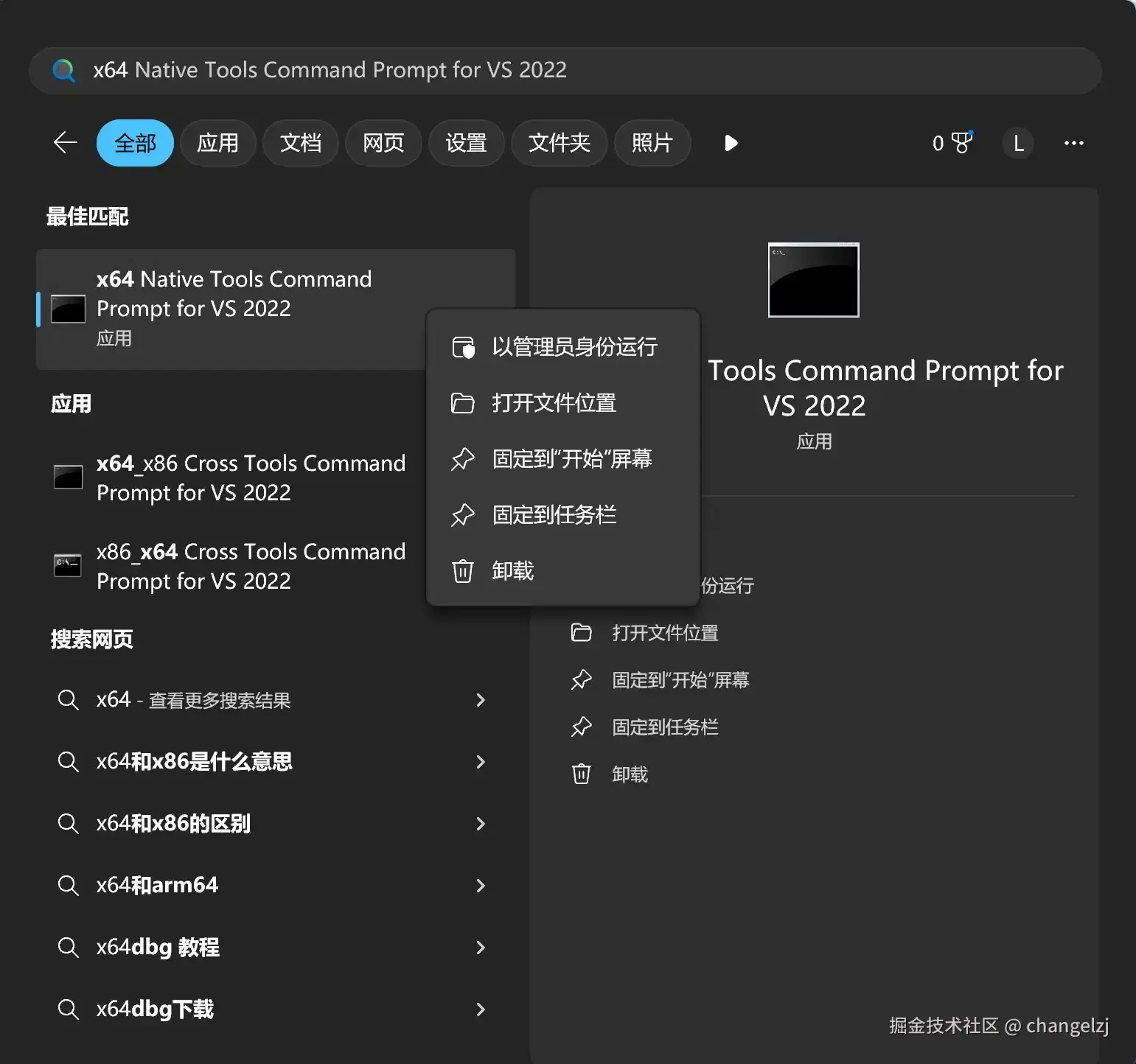Screen dimensions: 1136x1064
Task: Click the x64 Native Tools best match icon
Action: (68, 309)
